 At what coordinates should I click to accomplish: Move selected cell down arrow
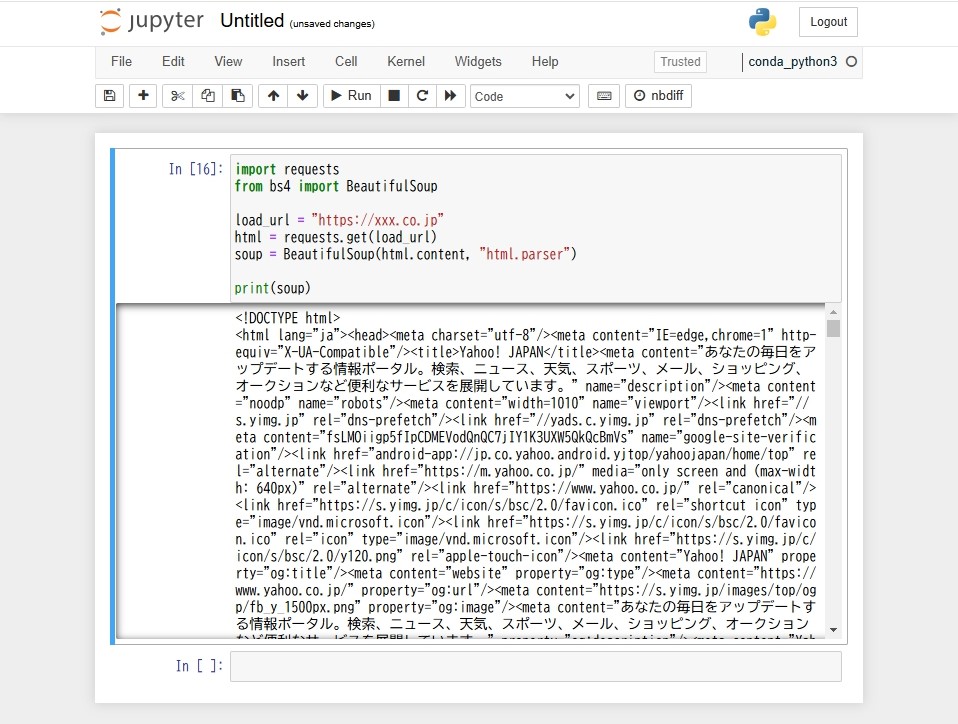pos(302,96)
